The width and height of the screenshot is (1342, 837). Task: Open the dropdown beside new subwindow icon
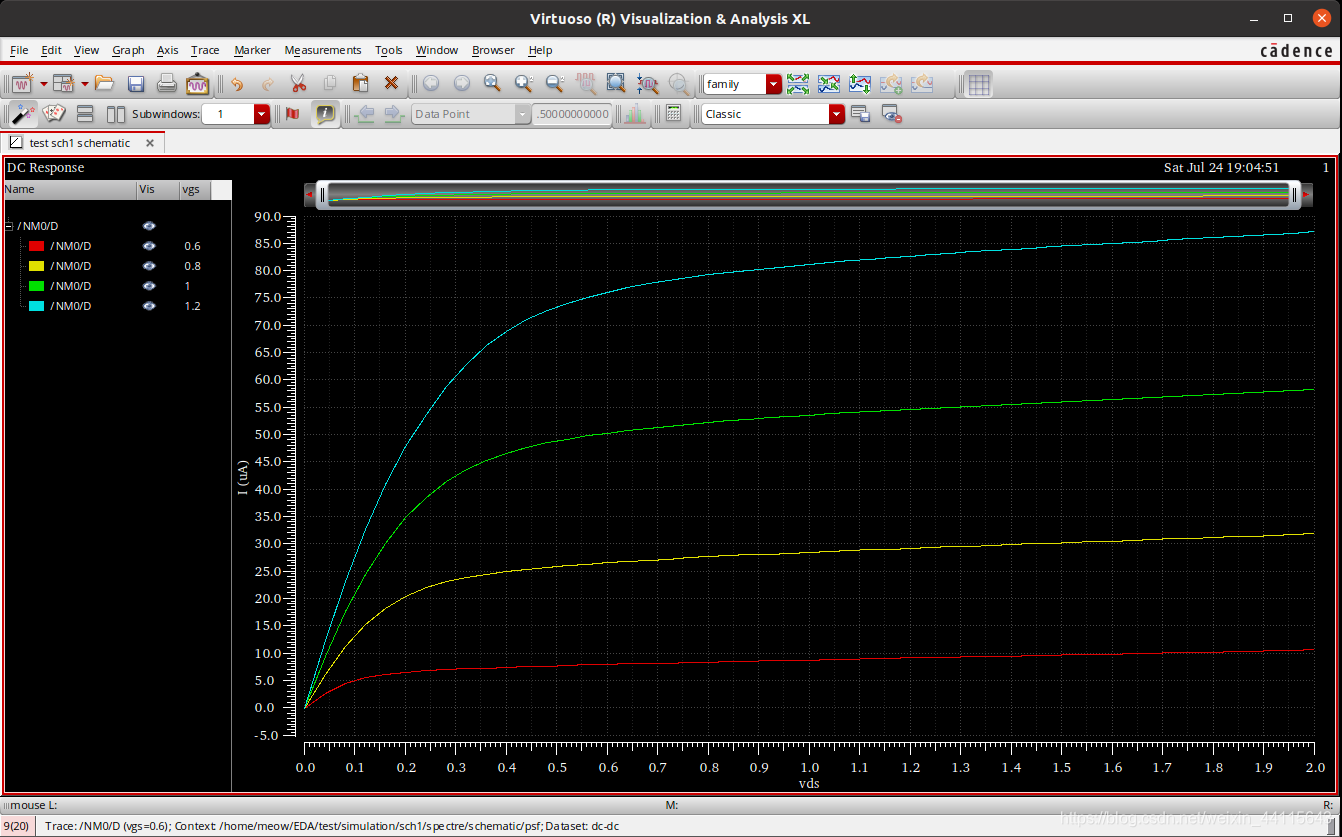85,84
